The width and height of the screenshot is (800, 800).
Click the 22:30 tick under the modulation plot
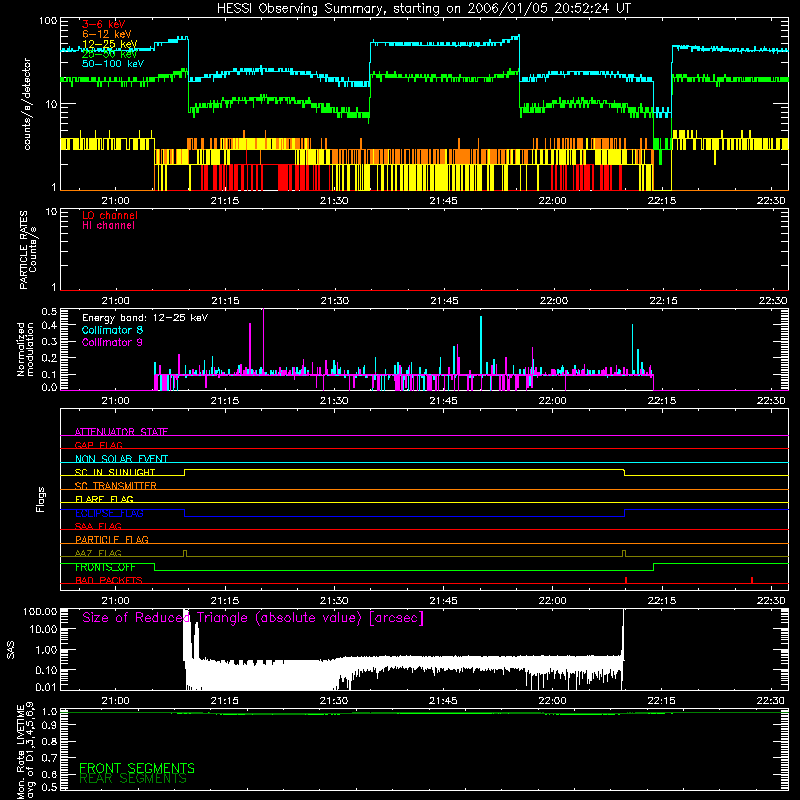(771, 401)
